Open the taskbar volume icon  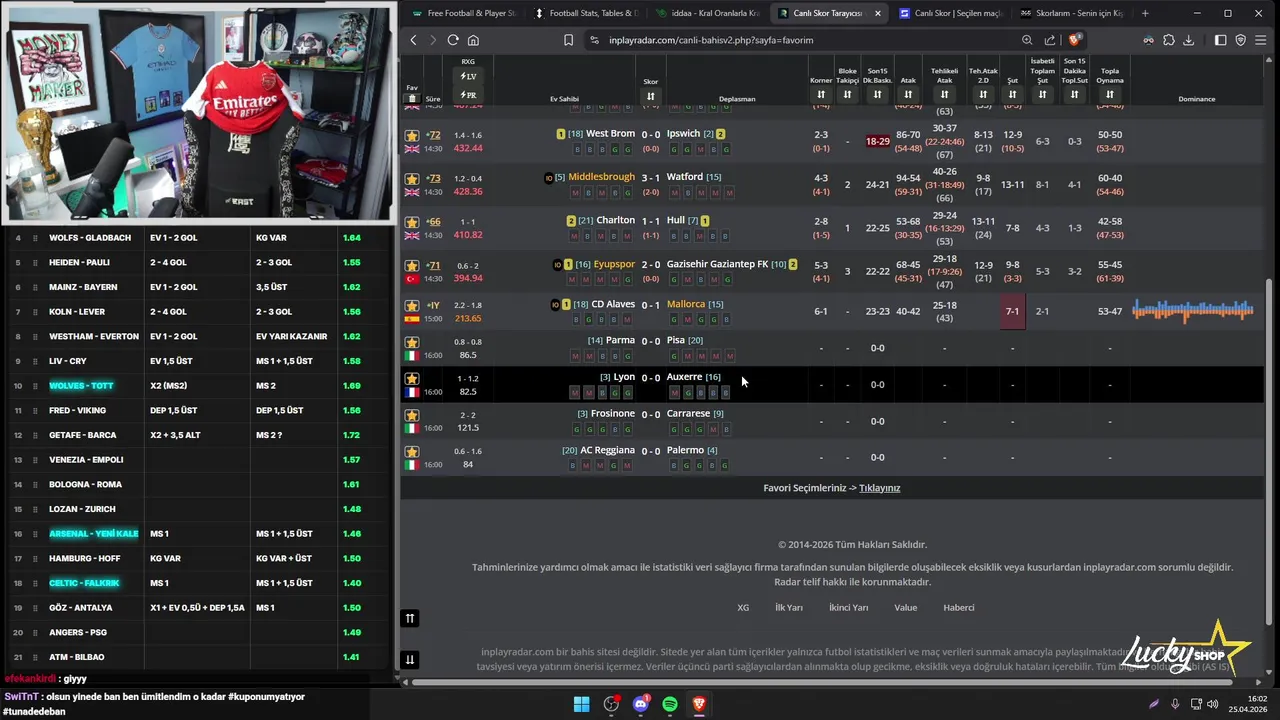pos(1213,704)
